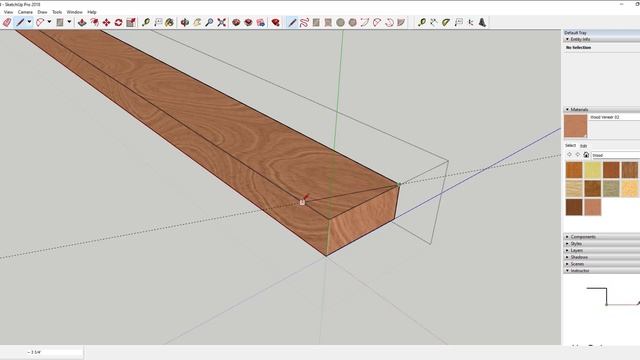The image size is (640, 360).
Task: Select the Paint Bucket tool
Action: pyautogui.click(x=170, y=22)
